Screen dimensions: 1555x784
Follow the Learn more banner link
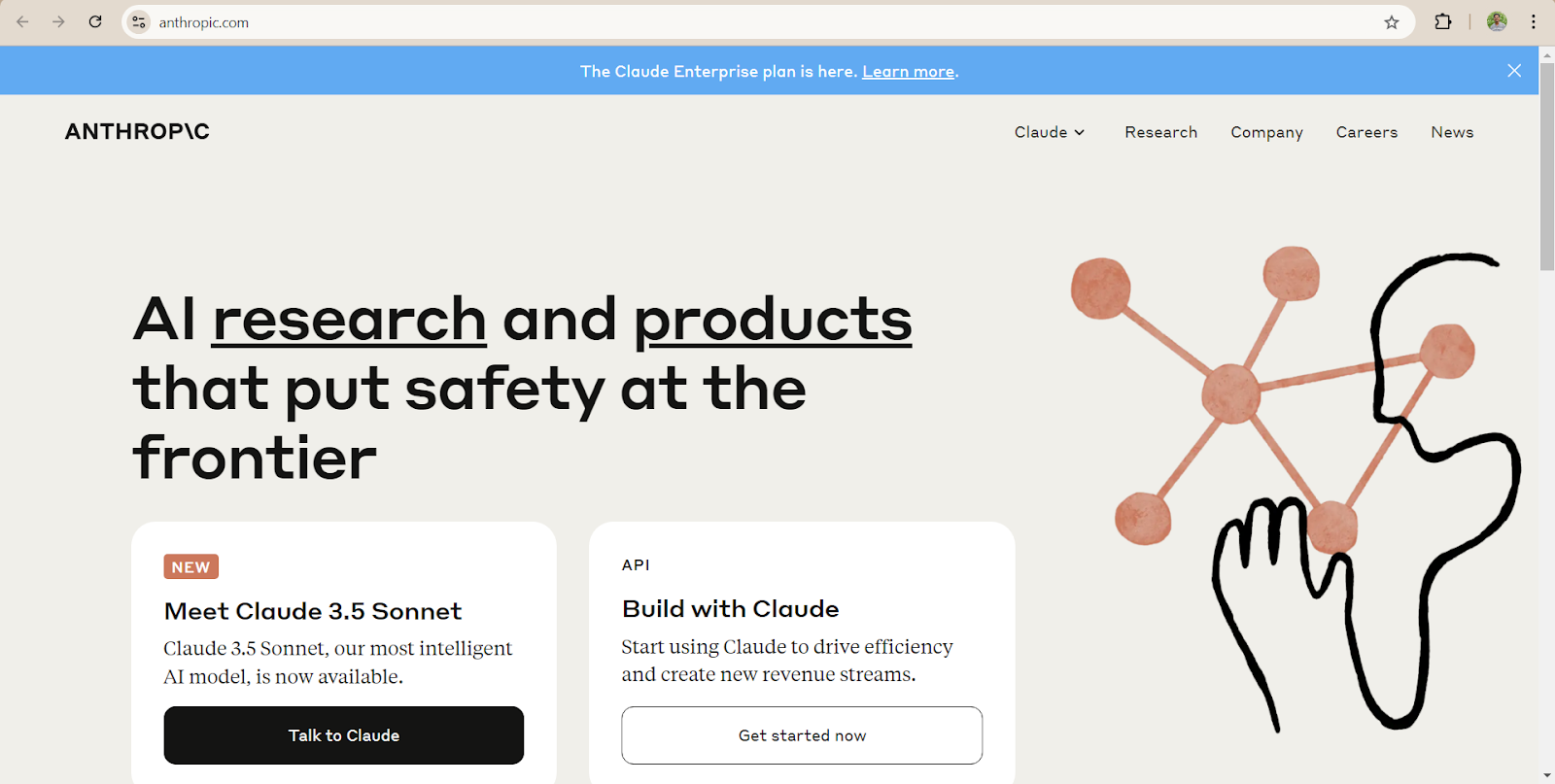[x=908, y=72]
